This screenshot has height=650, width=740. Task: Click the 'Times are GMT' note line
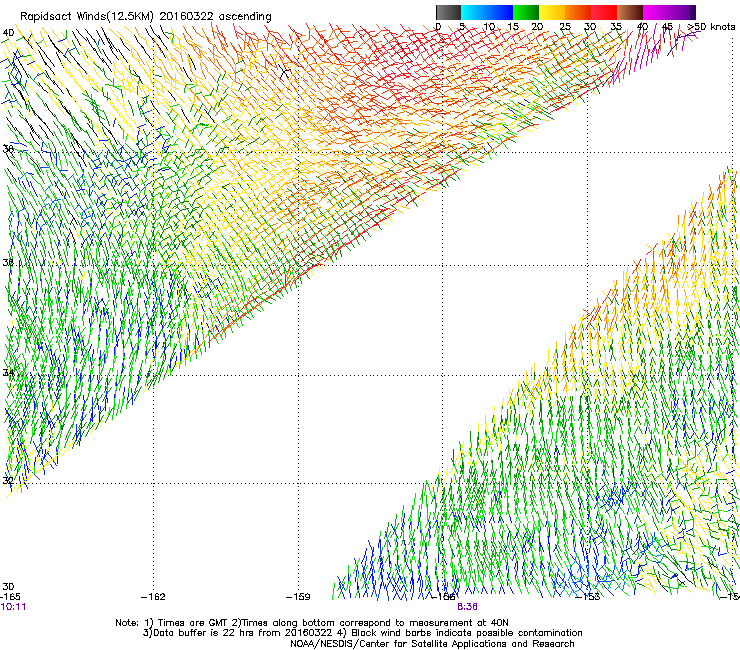311,623
